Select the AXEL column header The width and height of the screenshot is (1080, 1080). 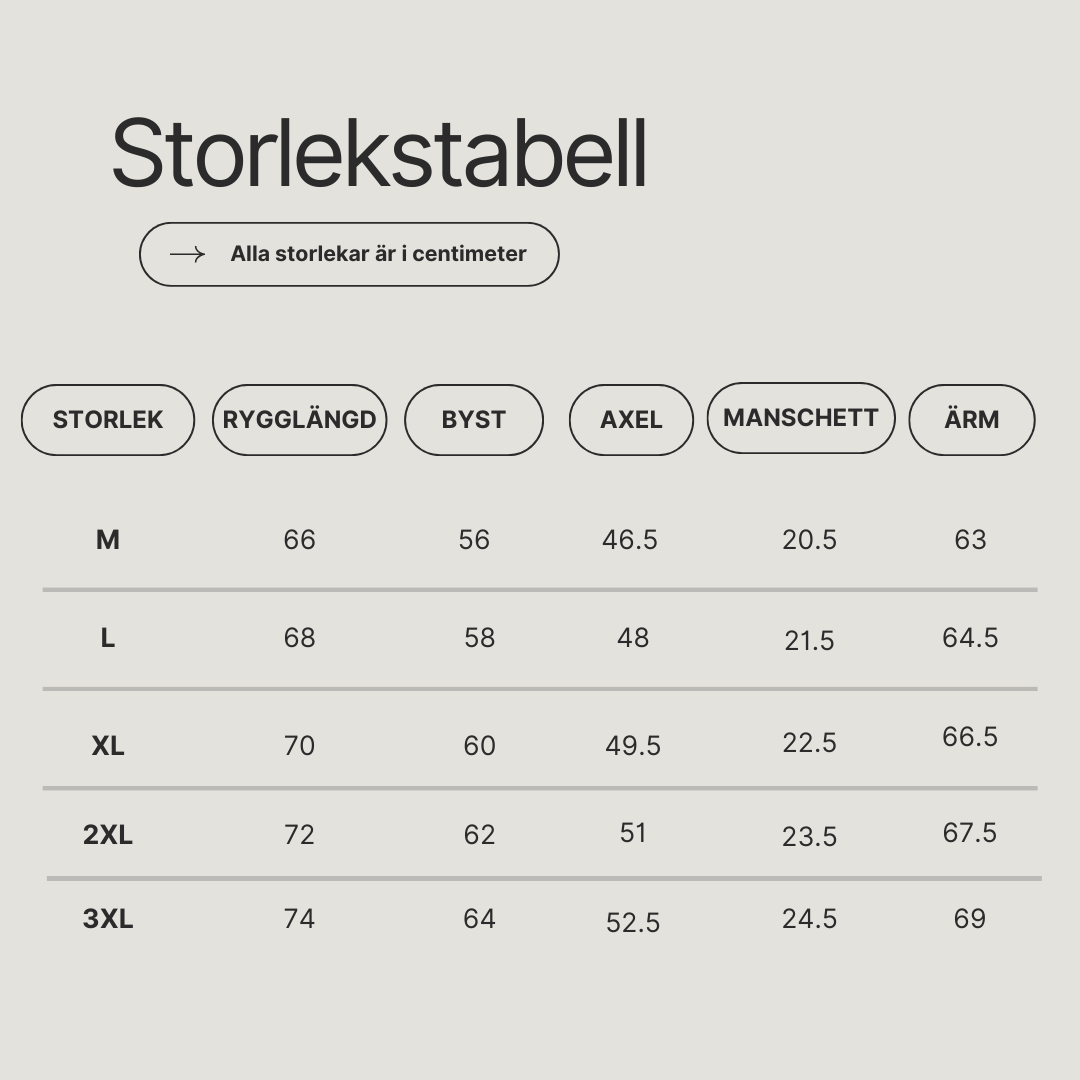pos(631,419)
